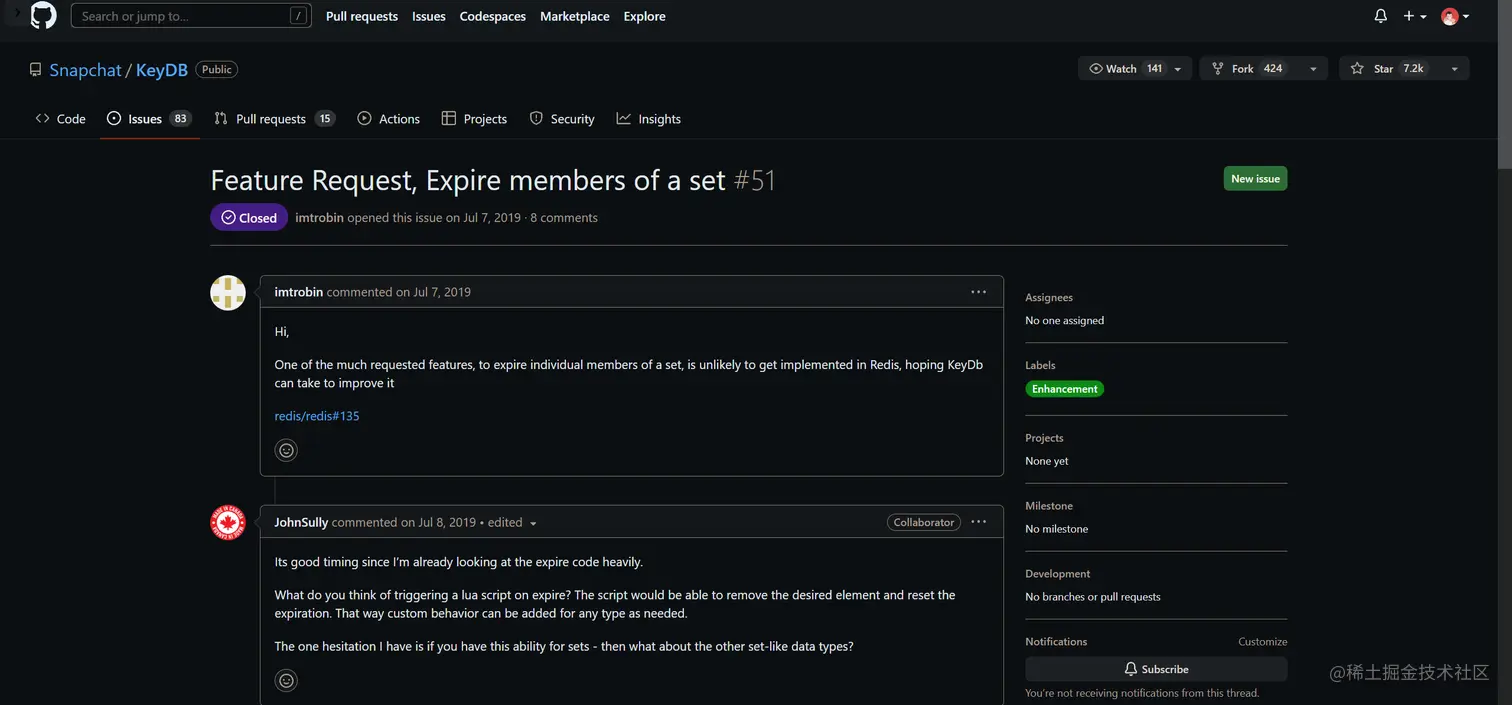Viewport: 1512px width, 705px height.
Task: Open the create new plus dropdown
Action: [1414, 16]
